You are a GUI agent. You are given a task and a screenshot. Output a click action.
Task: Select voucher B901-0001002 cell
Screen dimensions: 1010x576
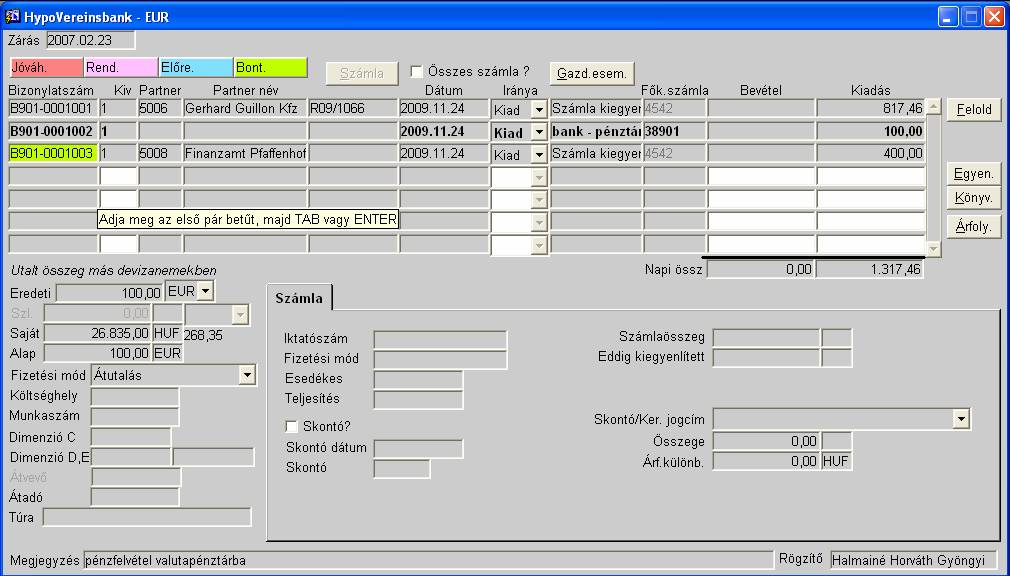point(53,131)
